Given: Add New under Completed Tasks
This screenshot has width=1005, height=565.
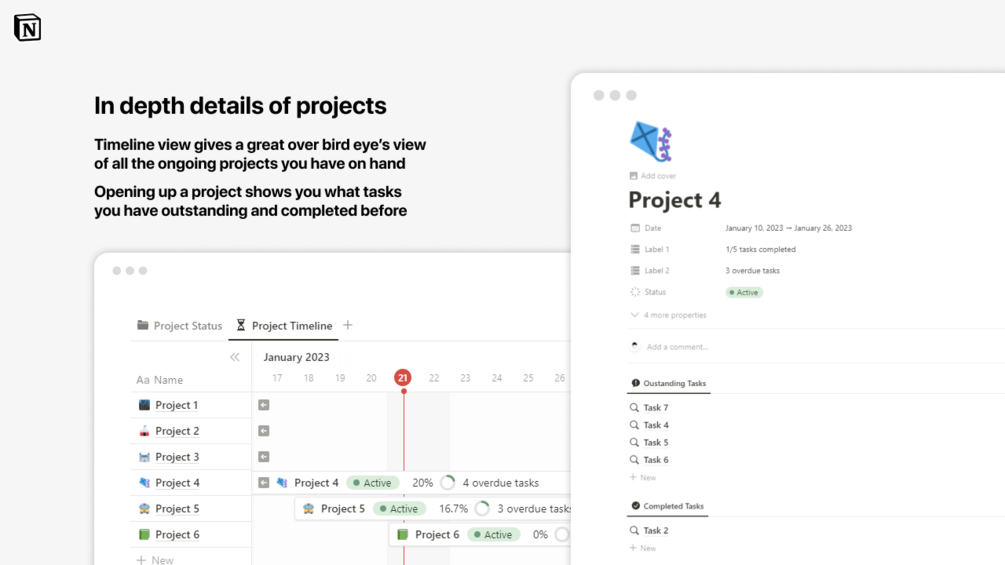Looking at the screenshot, I should [x=643, y=548].
